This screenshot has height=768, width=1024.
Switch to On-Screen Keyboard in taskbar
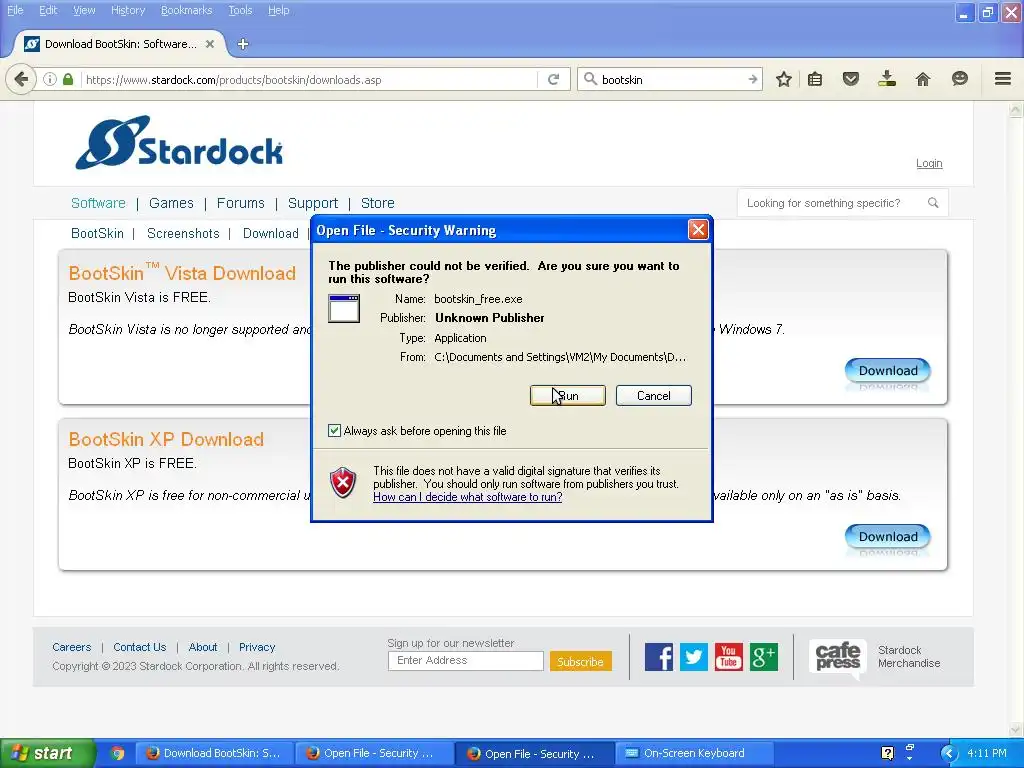695,753
